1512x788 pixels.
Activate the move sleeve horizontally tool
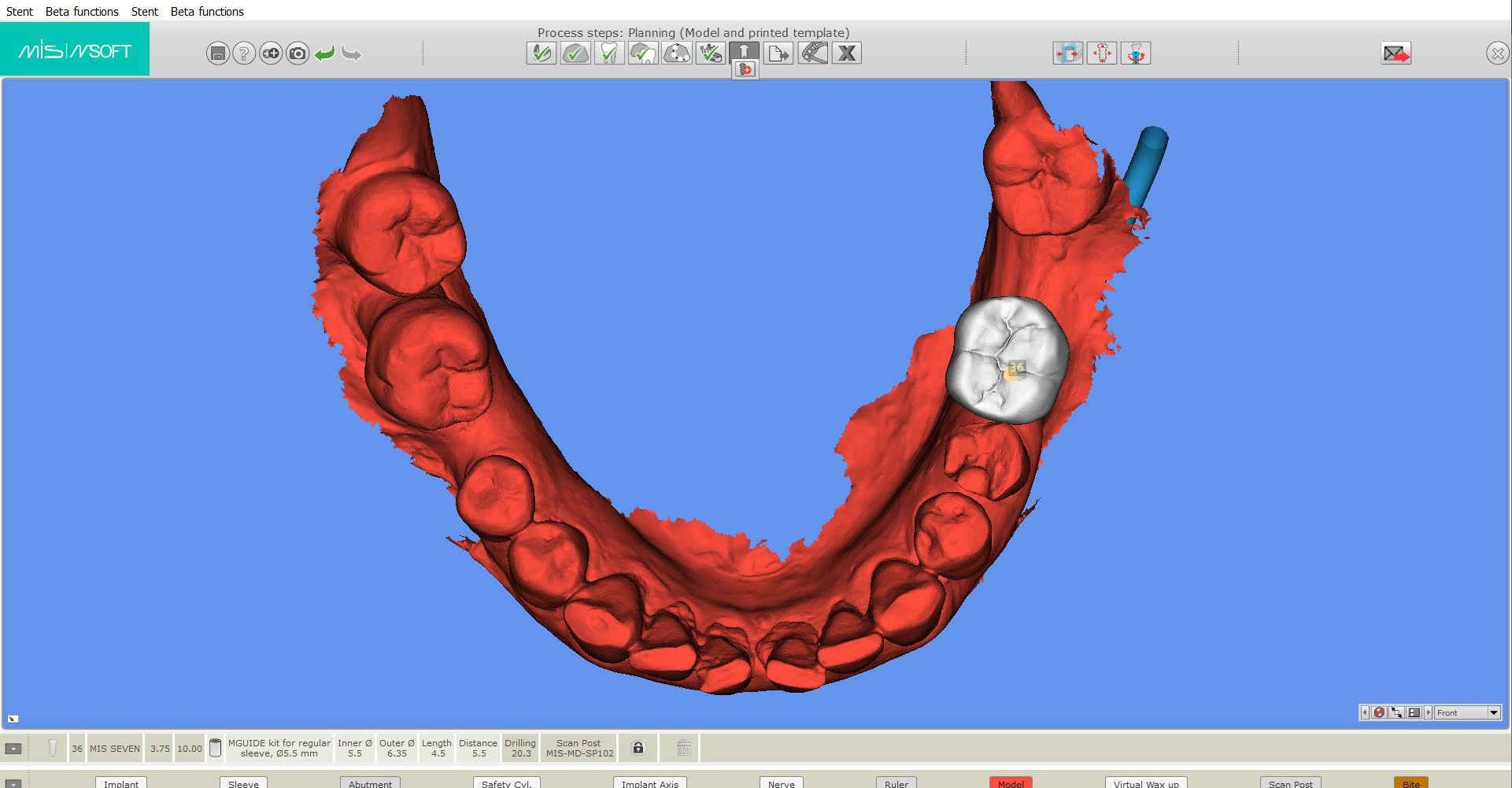(x=1068, y=53)
